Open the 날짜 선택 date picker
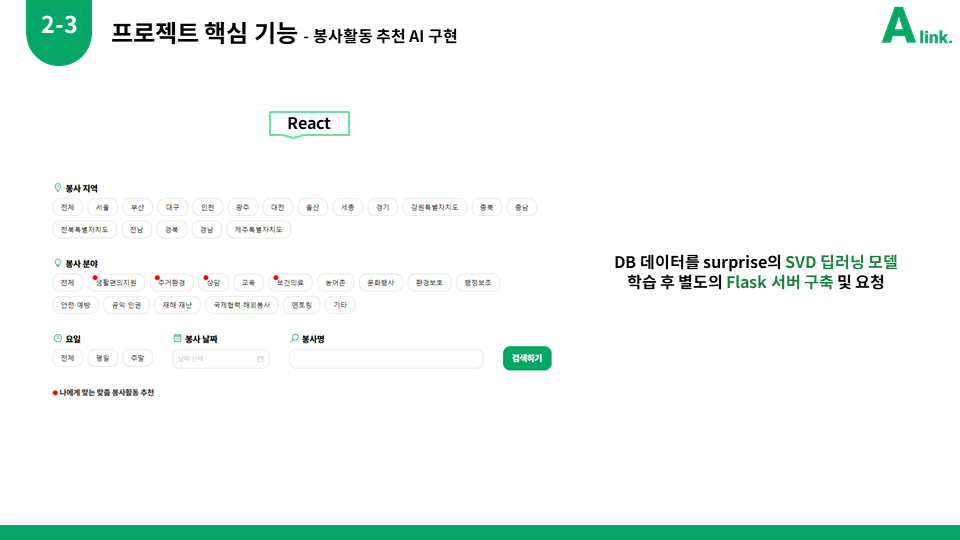The image size is (960, 540). click(x=220, y=359)
